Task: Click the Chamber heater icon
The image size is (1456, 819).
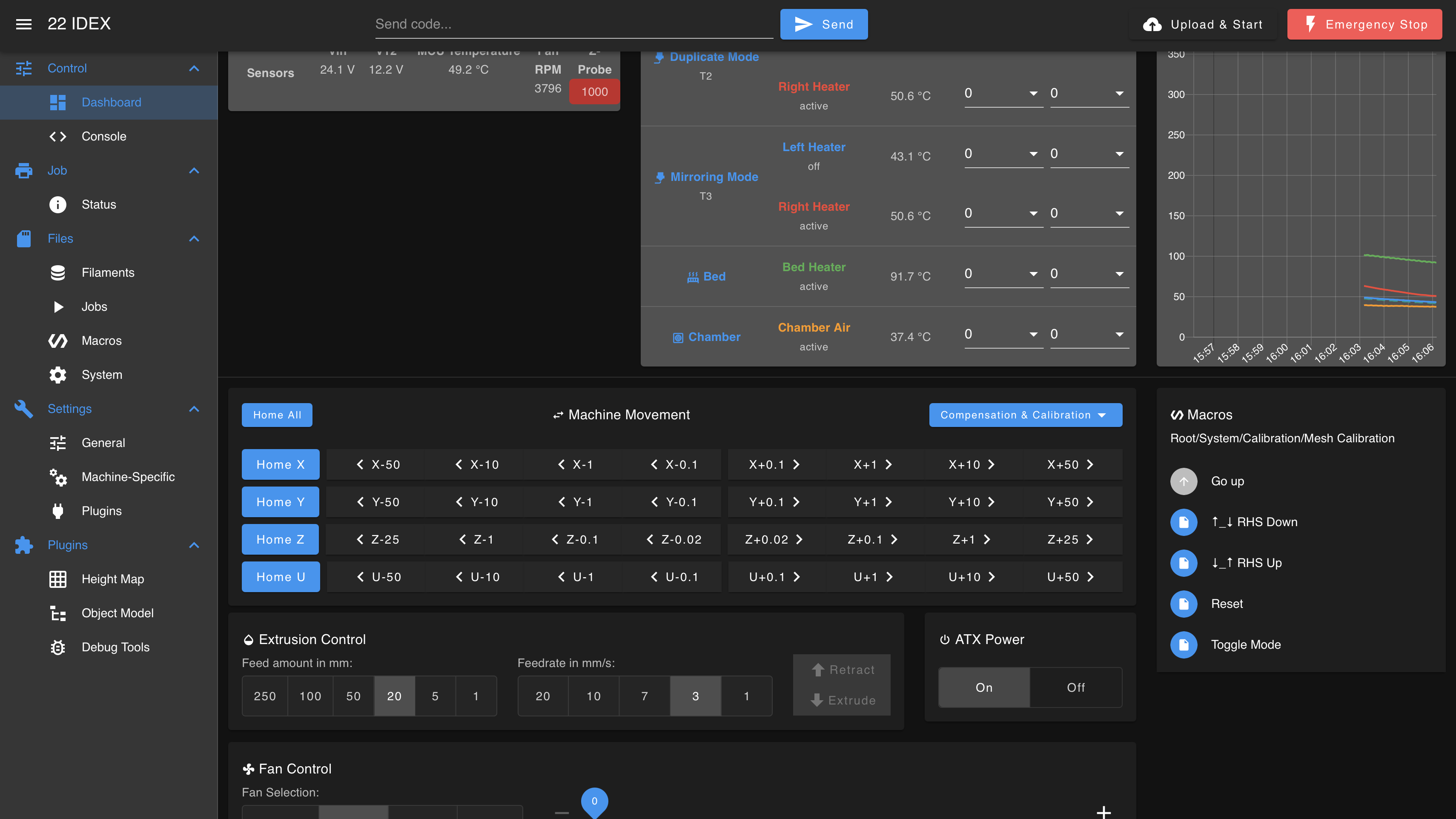Action: (678, 338)
